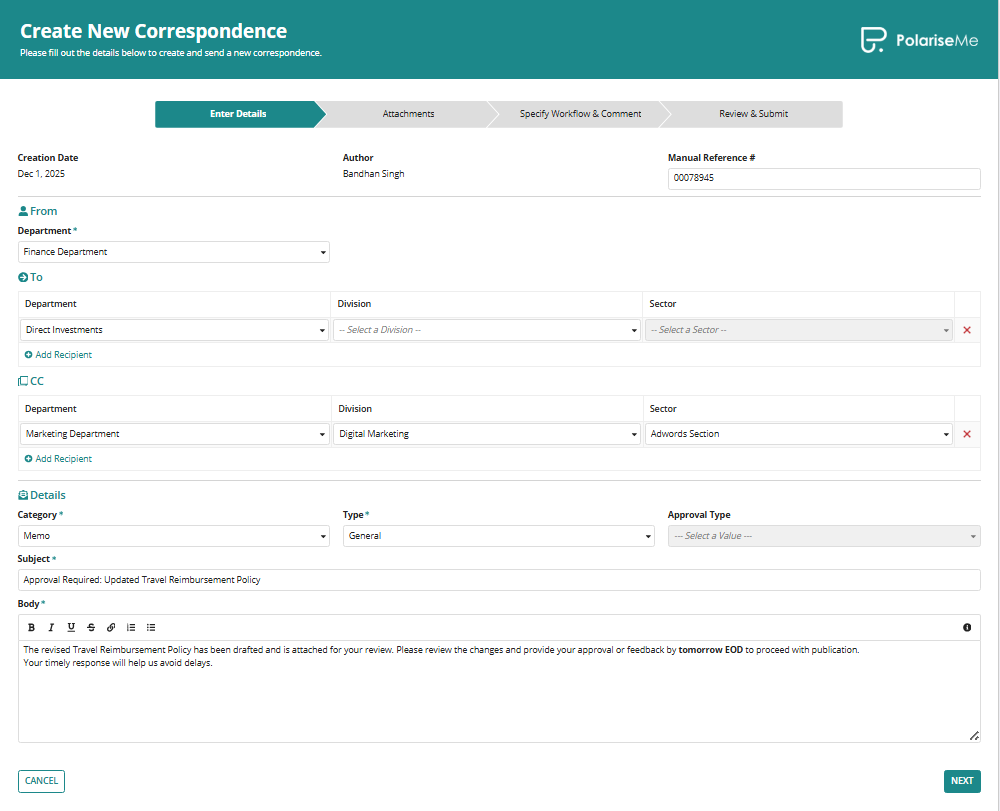Screen dimensions: 1000x811
Task: Switch to Specify Workflow & Comment step
Action: [580, 114]
